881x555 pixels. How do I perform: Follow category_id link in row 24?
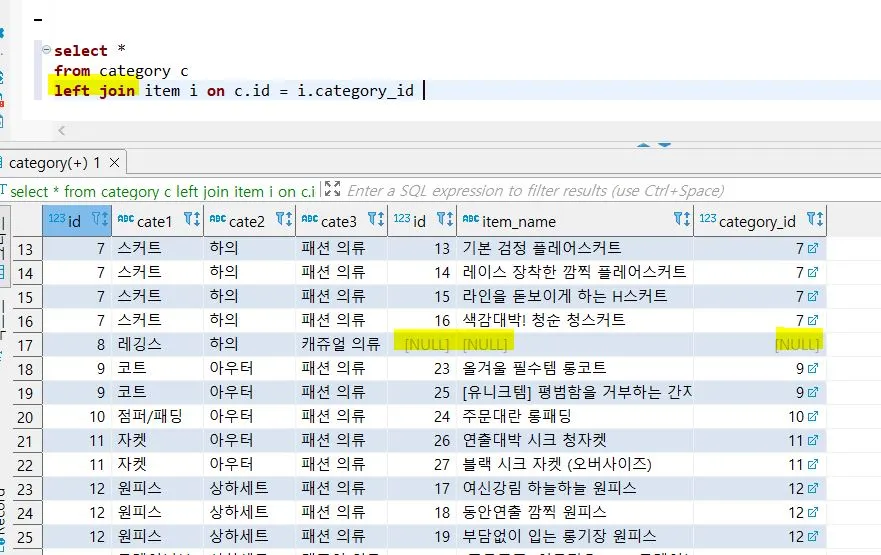pyautogui.click(x=812, y=512)
